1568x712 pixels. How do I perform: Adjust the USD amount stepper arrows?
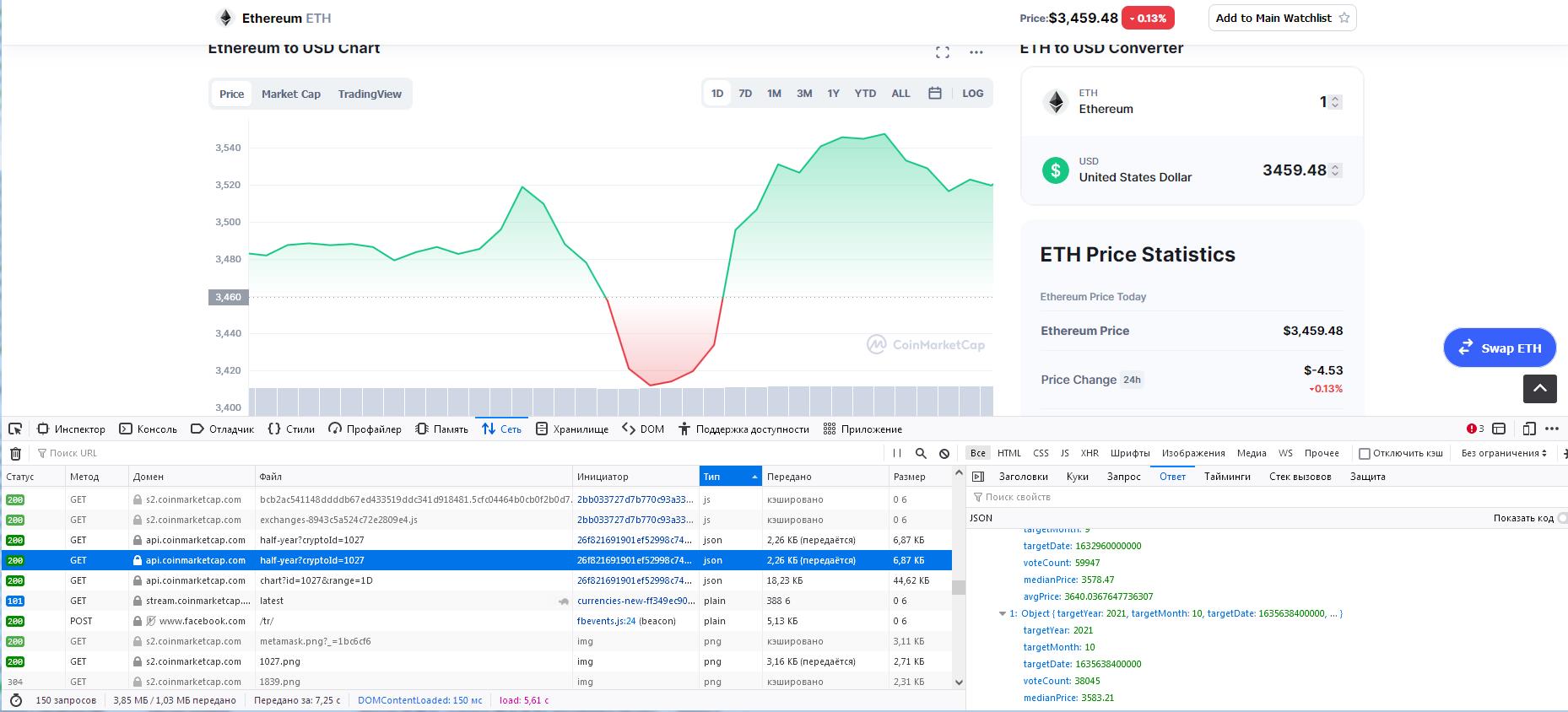click(1335, 170)
